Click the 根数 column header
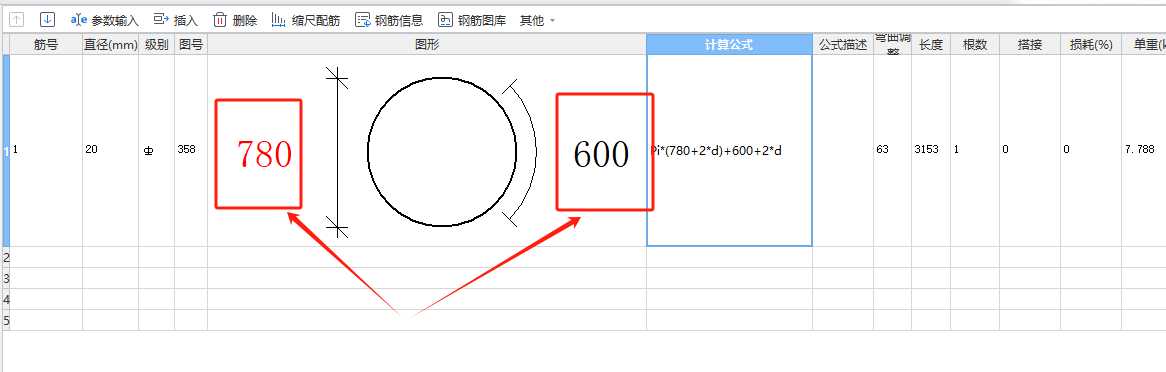The width and height of the screenshot is (1166, 372). point(975,45)
